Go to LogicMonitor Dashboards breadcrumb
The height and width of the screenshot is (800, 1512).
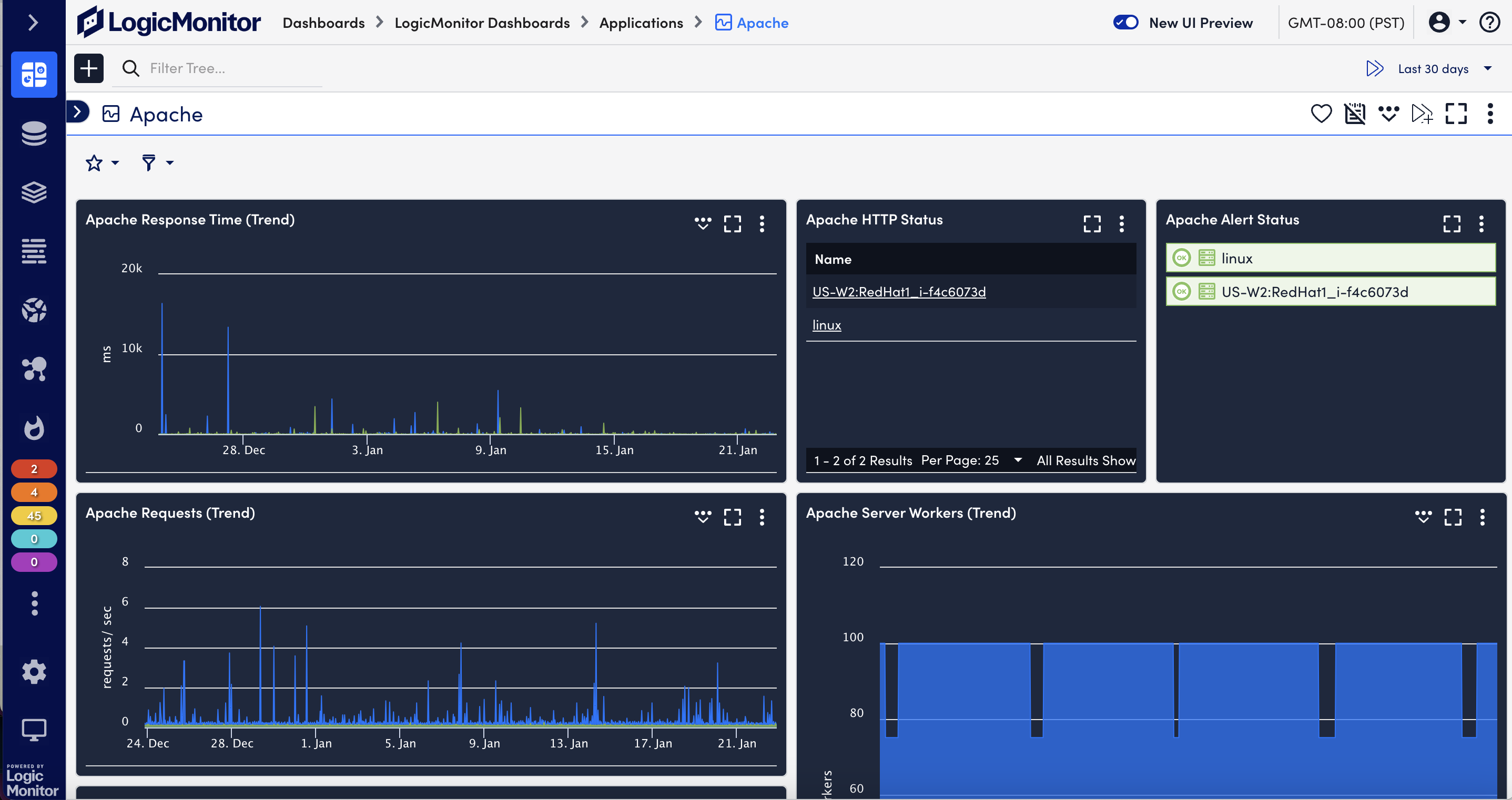coord(481,23)
